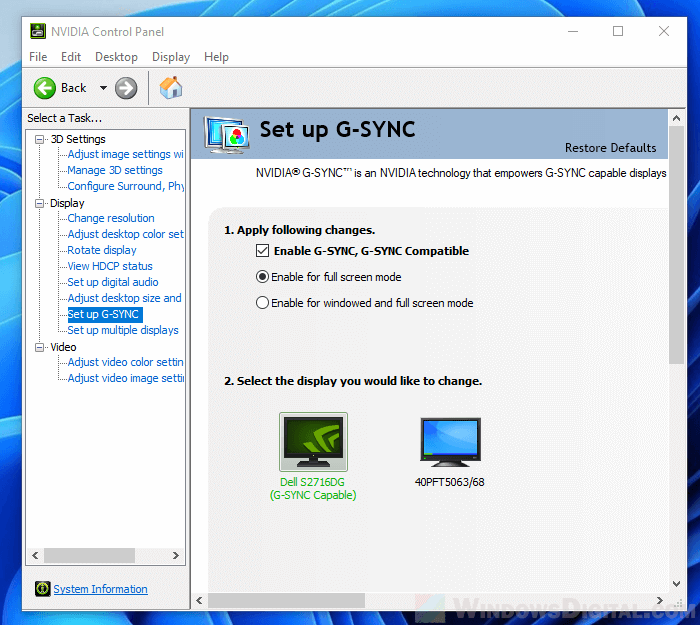This screenshot has height=625, width=700.
Task: Collapse the 3D Settings tree node
Action: 39,139
